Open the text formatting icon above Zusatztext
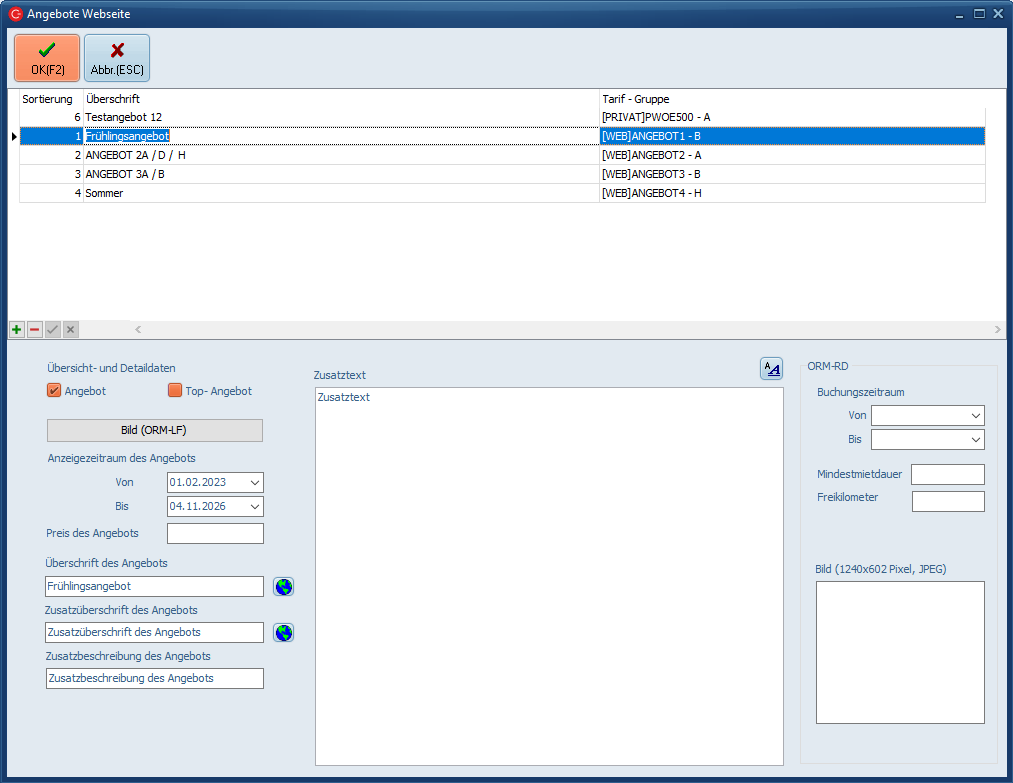Image resolution: width=1013 pixels, height=783 pixels. click(x=771, y=369)
